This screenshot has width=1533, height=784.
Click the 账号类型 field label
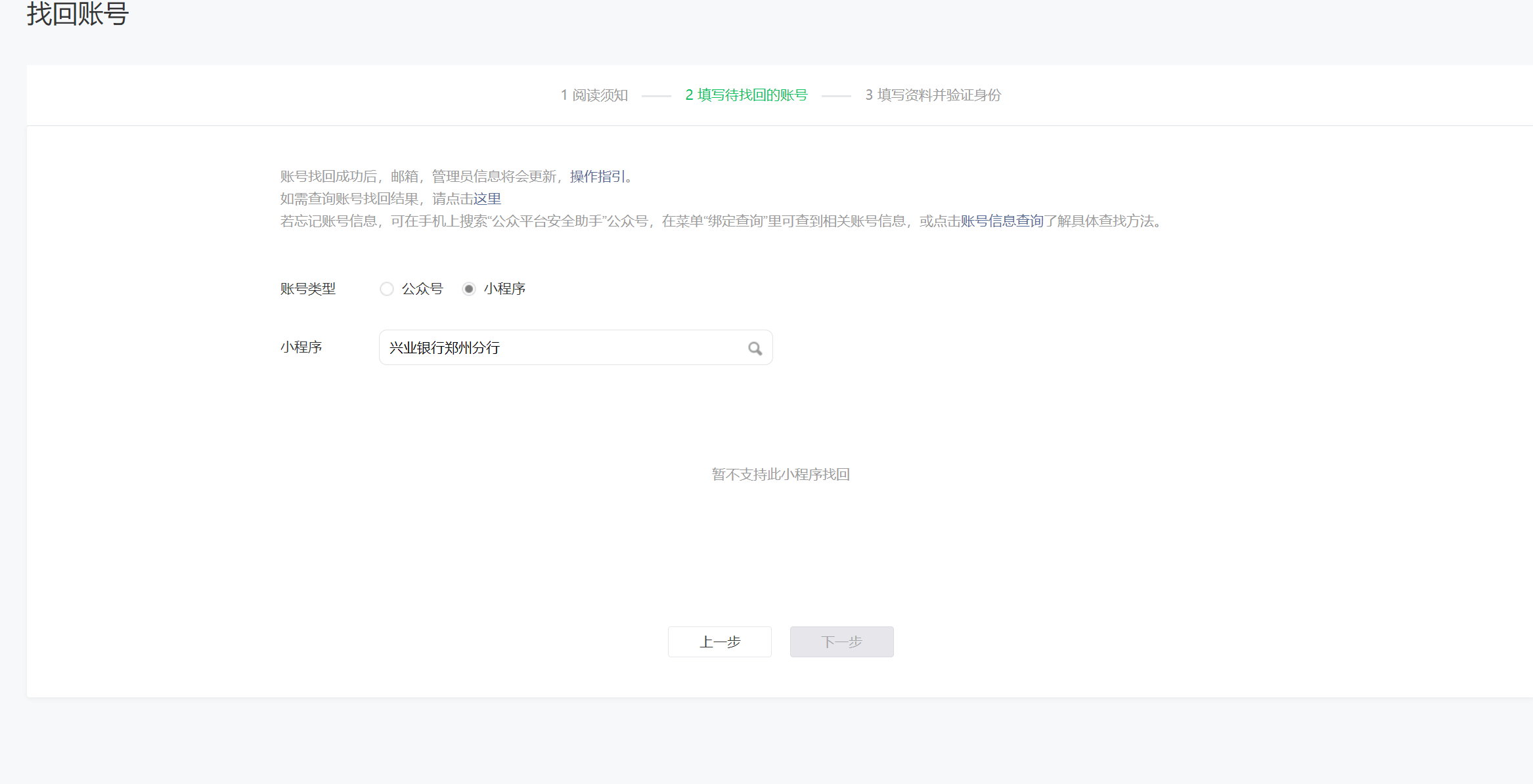[308, 289]
